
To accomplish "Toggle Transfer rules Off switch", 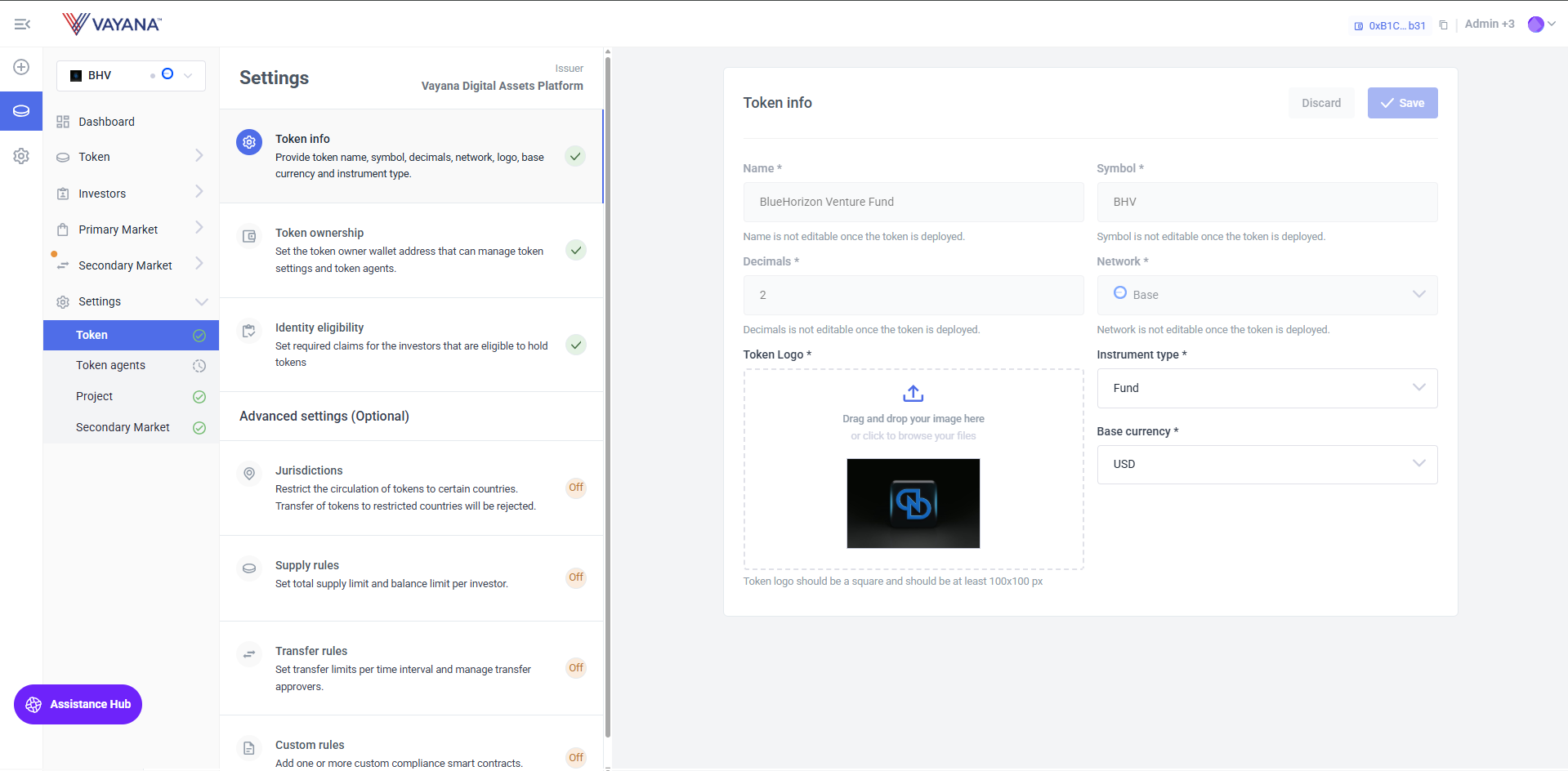I will [x=576, y=668].
